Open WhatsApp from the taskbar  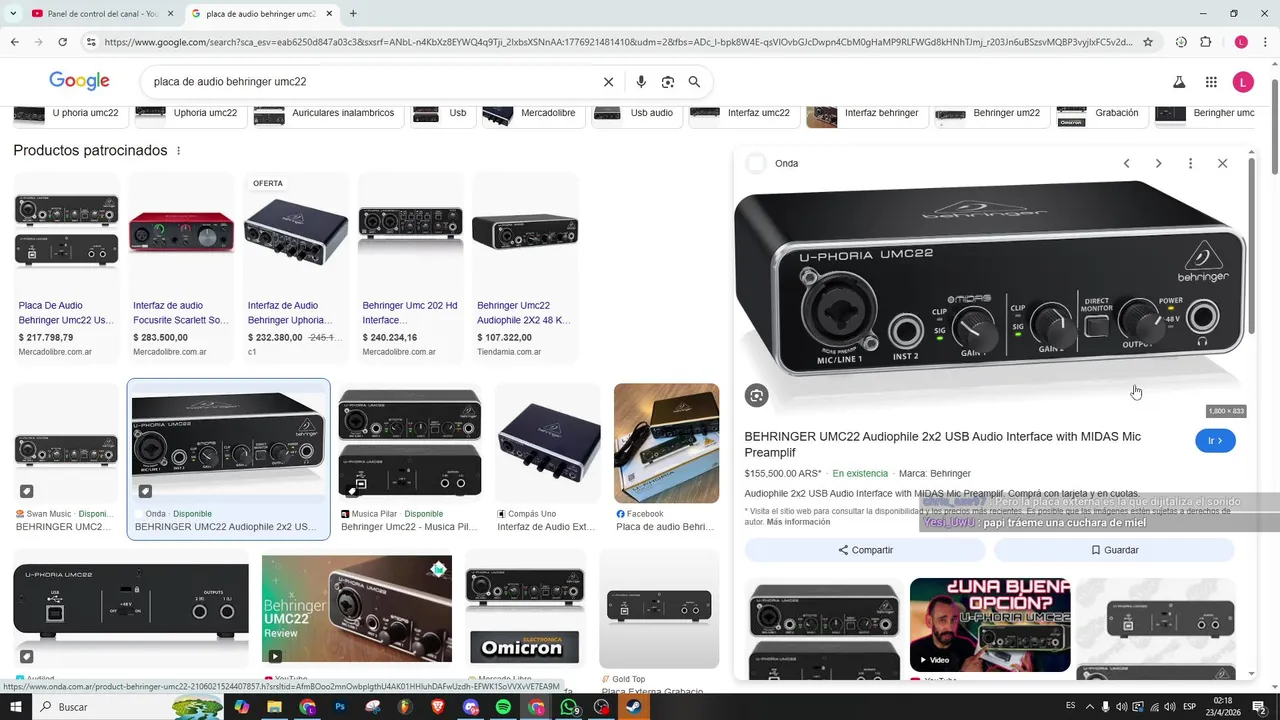pos(569,707)
